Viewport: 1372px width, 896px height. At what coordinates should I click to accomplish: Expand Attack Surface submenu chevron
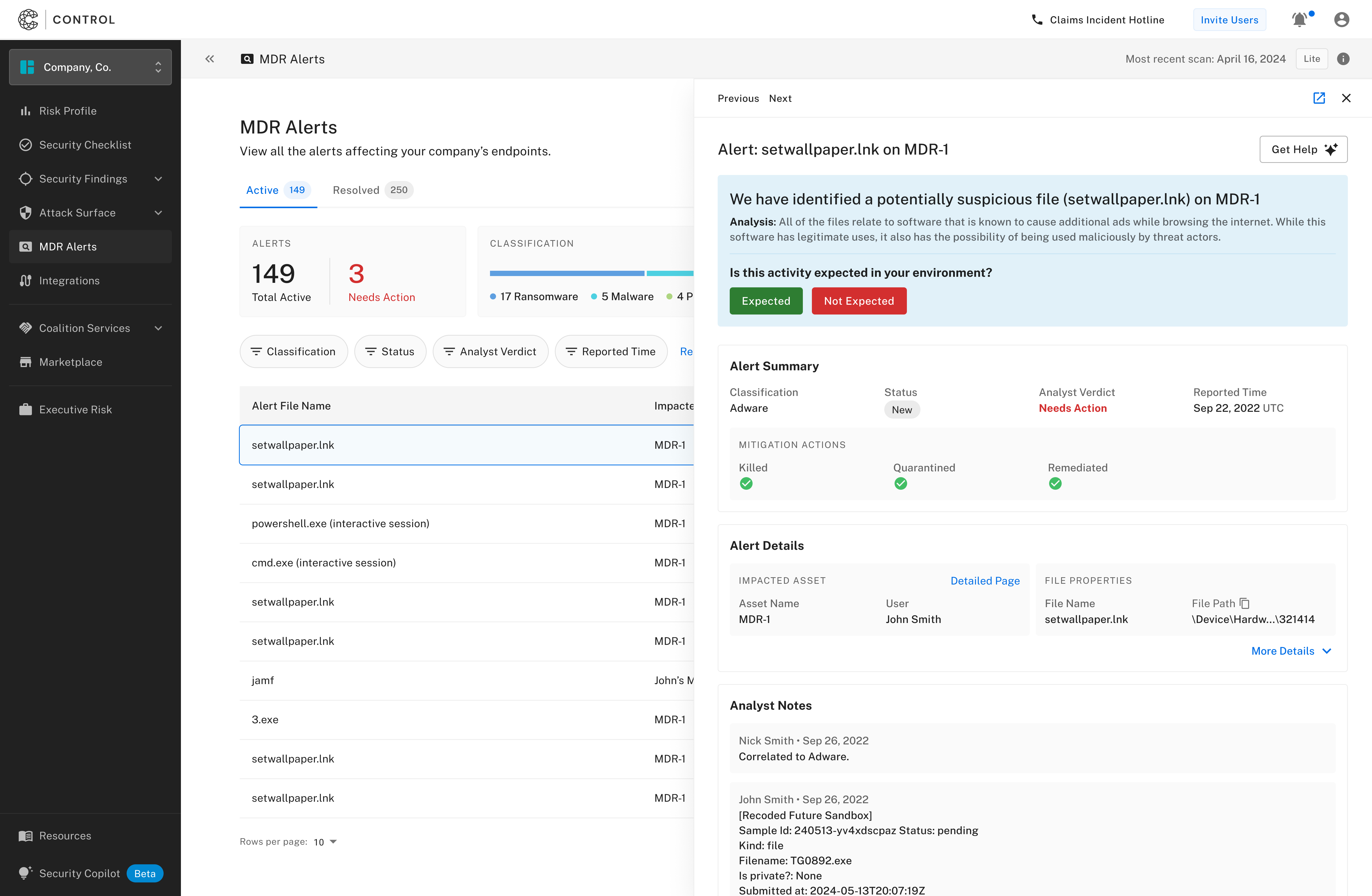(x=159, y=213)
